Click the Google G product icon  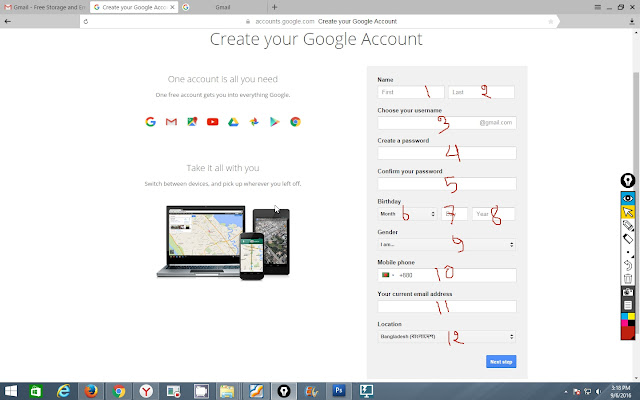[x=151, y=122]
